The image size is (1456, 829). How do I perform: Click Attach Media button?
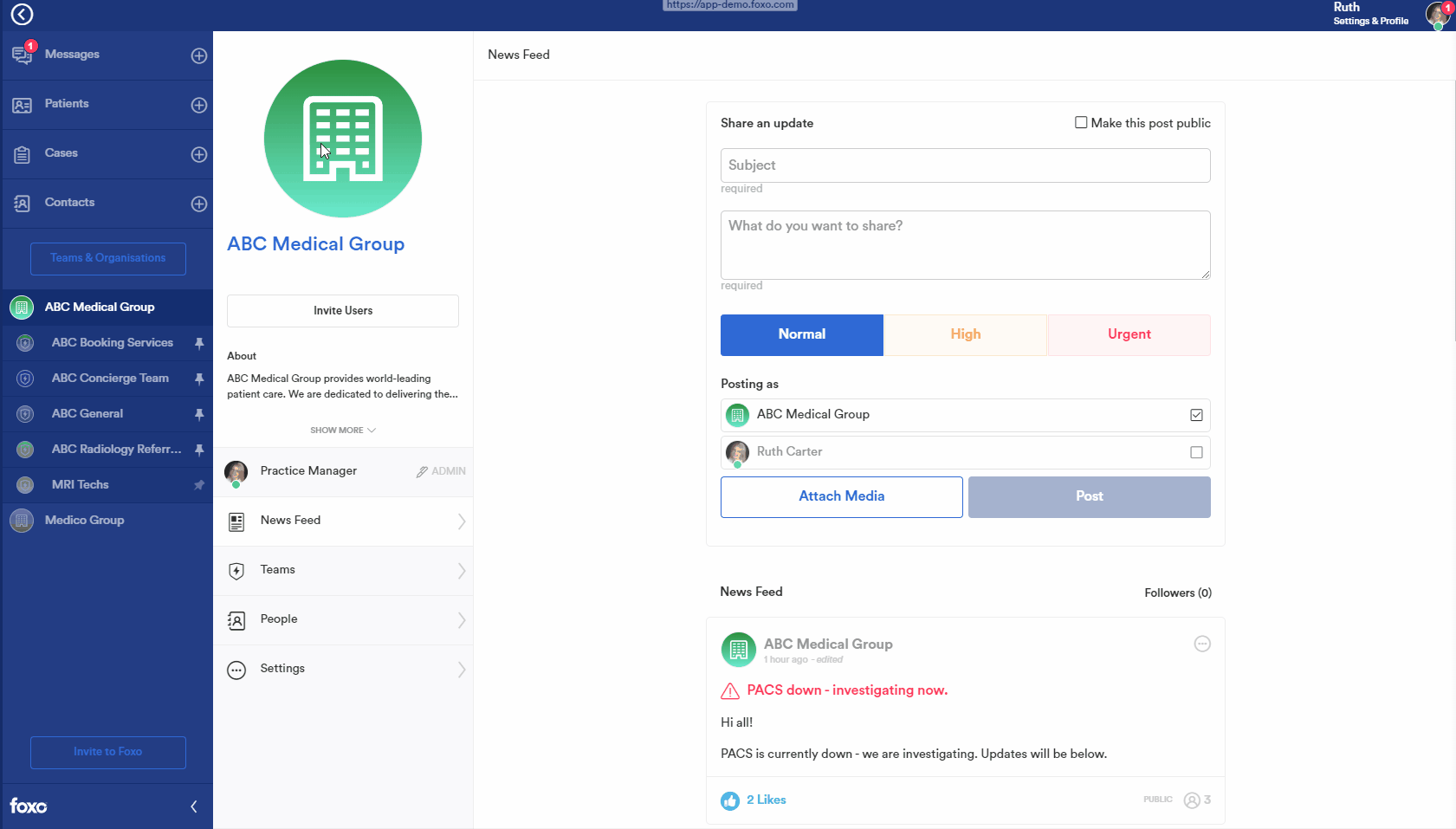[842, 497]
